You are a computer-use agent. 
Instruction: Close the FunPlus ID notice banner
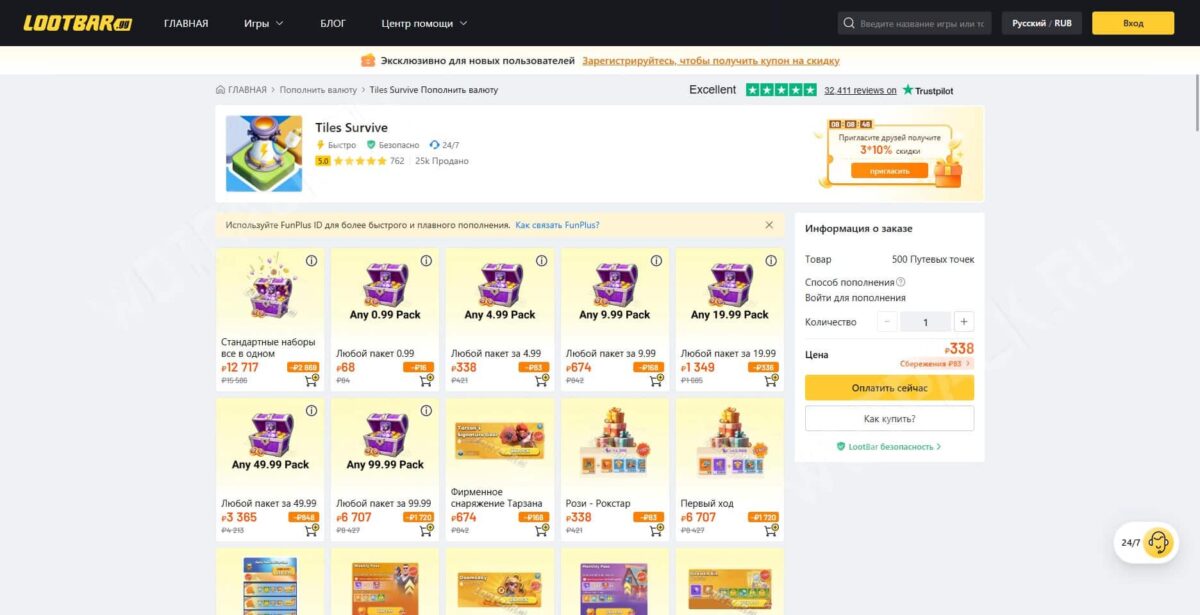(769, 225)
